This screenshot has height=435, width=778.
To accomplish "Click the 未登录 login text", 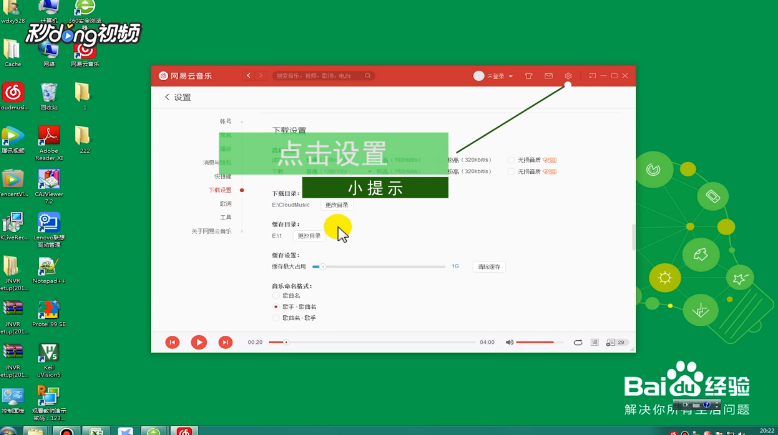I will point(496,76).
